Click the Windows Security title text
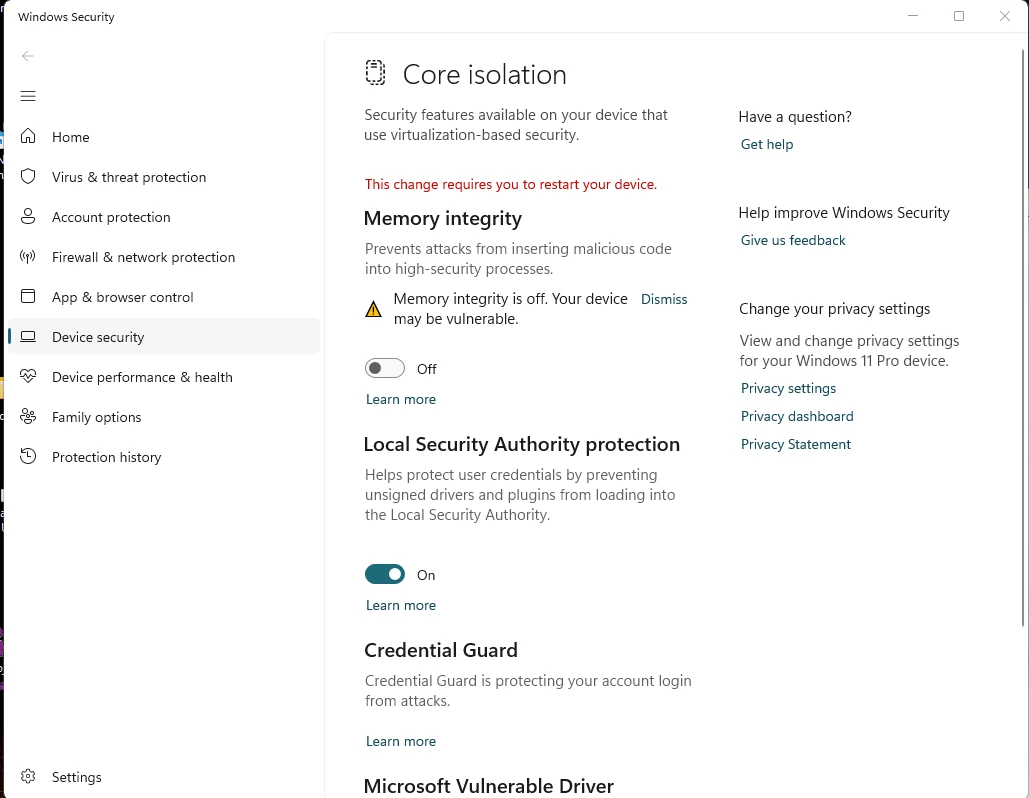 [66, 17]
